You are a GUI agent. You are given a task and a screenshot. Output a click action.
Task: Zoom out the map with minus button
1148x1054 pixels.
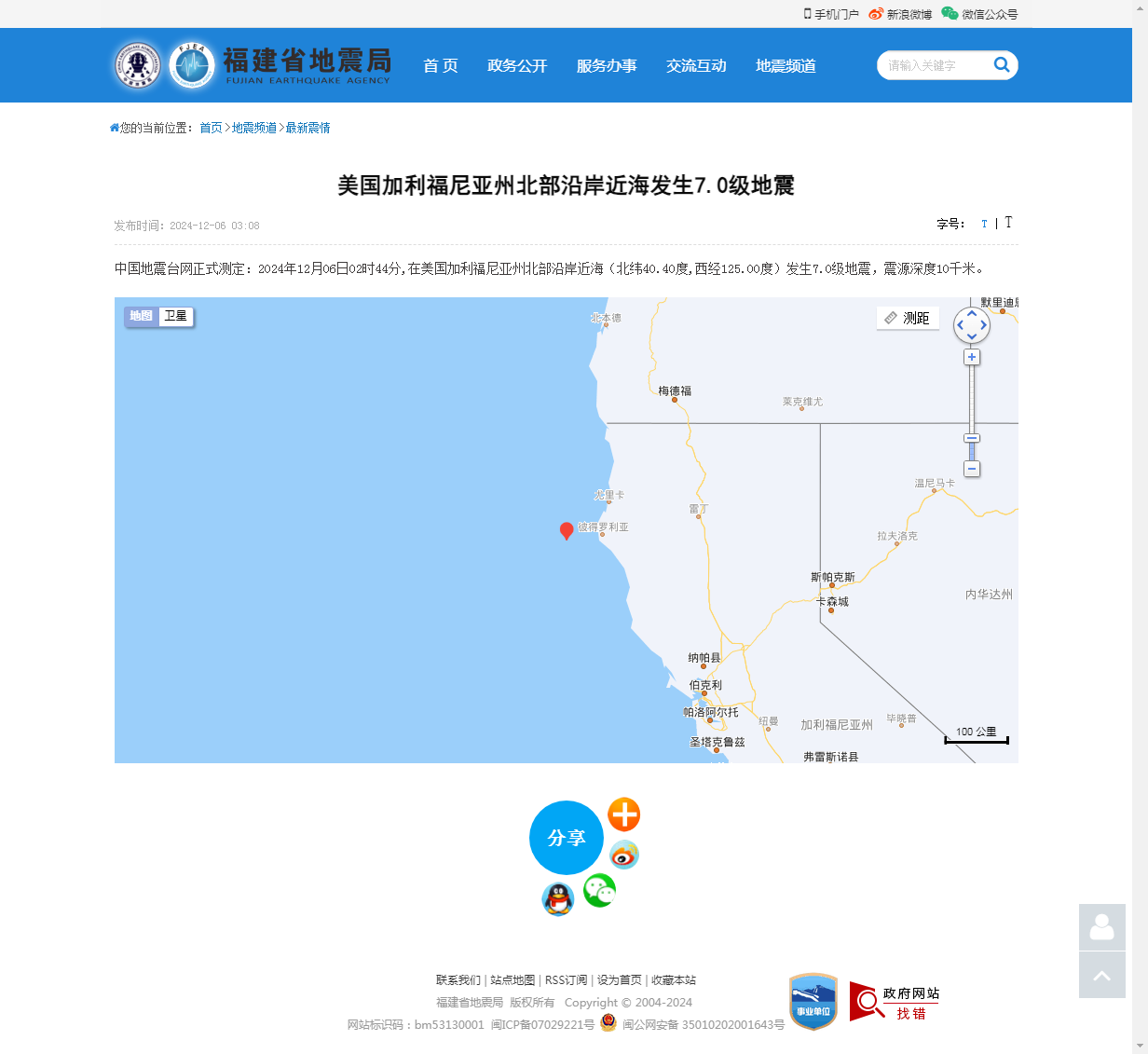(972, 469)
